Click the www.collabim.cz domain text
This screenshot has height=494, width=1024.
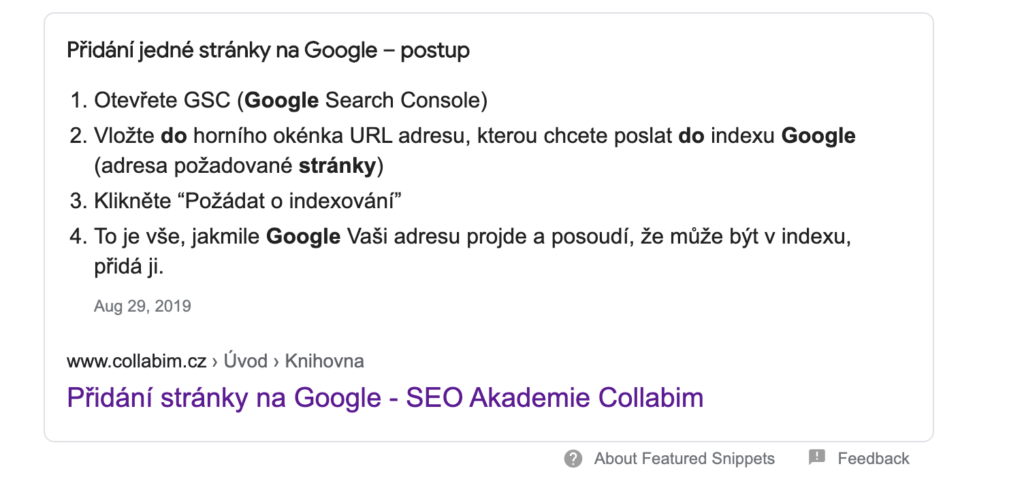pos(136,361)
